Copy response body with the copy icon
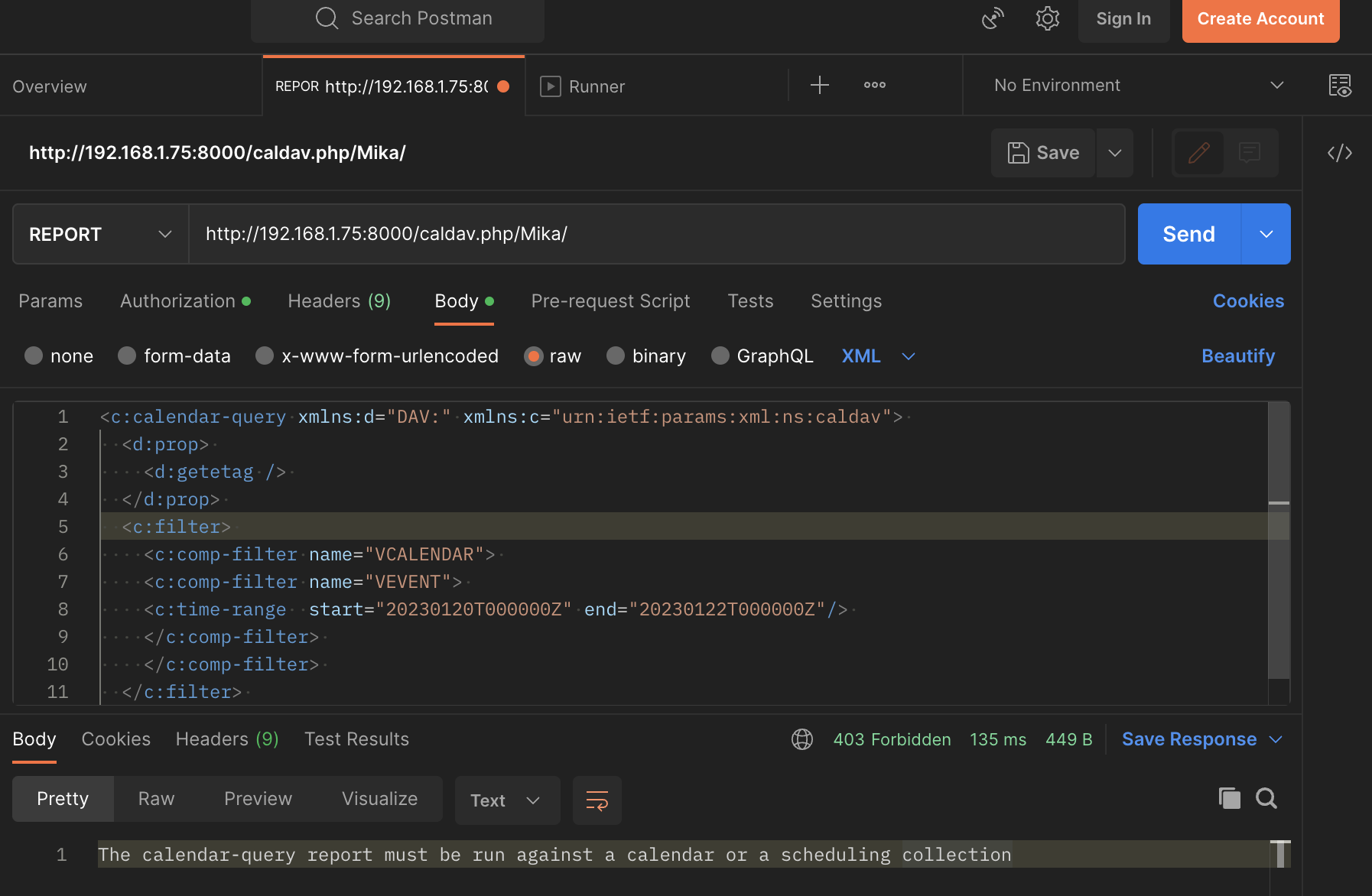This screenshot has height=896, width=1372. [x=1229, y=798]
